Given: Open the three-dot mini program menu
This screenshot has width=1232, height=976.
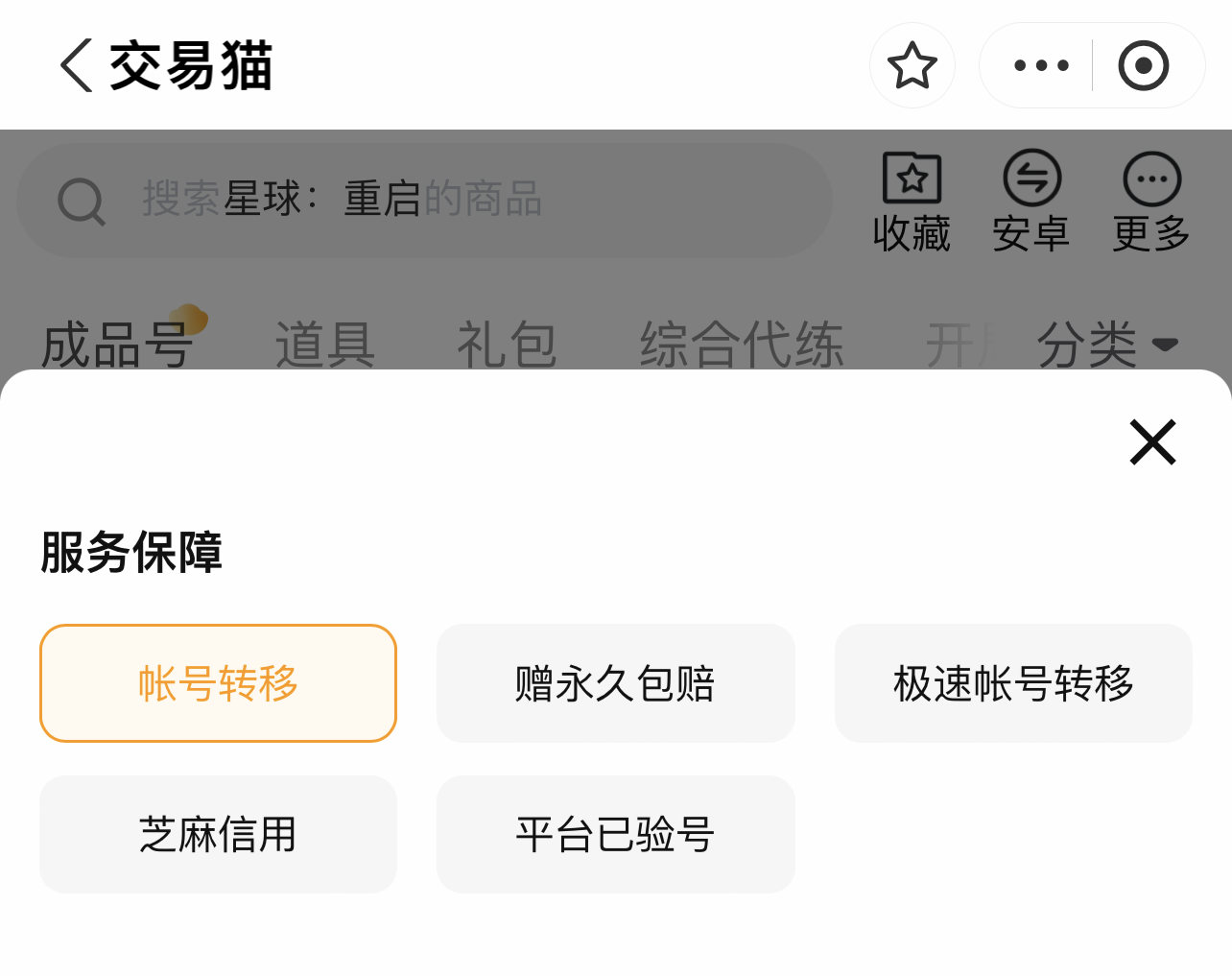Looking at the screenshot, I should (x=1041, y=65).
